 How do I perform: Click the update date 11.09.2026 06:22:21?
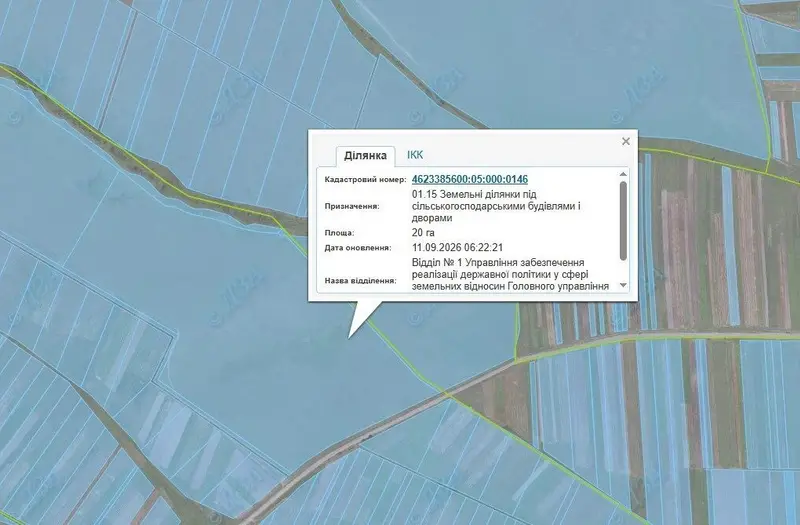click(458, 247)
